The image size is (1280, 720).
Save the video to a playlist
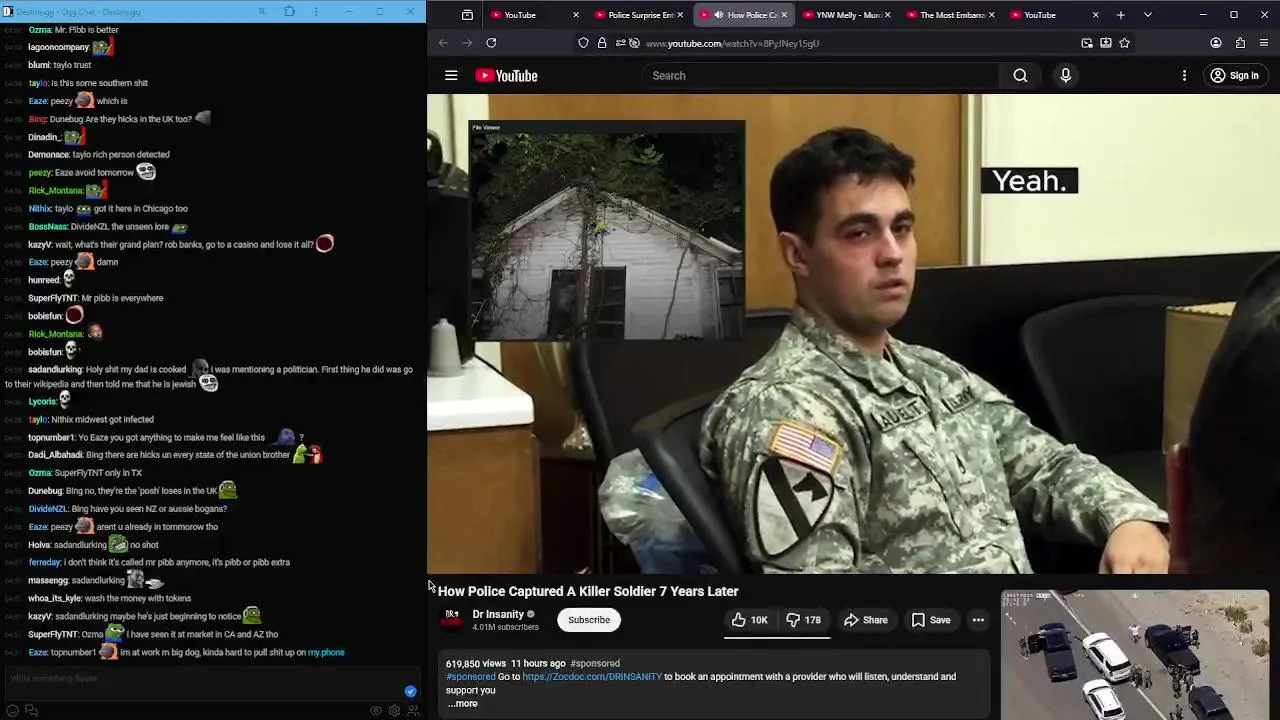[x=931, y=620]
